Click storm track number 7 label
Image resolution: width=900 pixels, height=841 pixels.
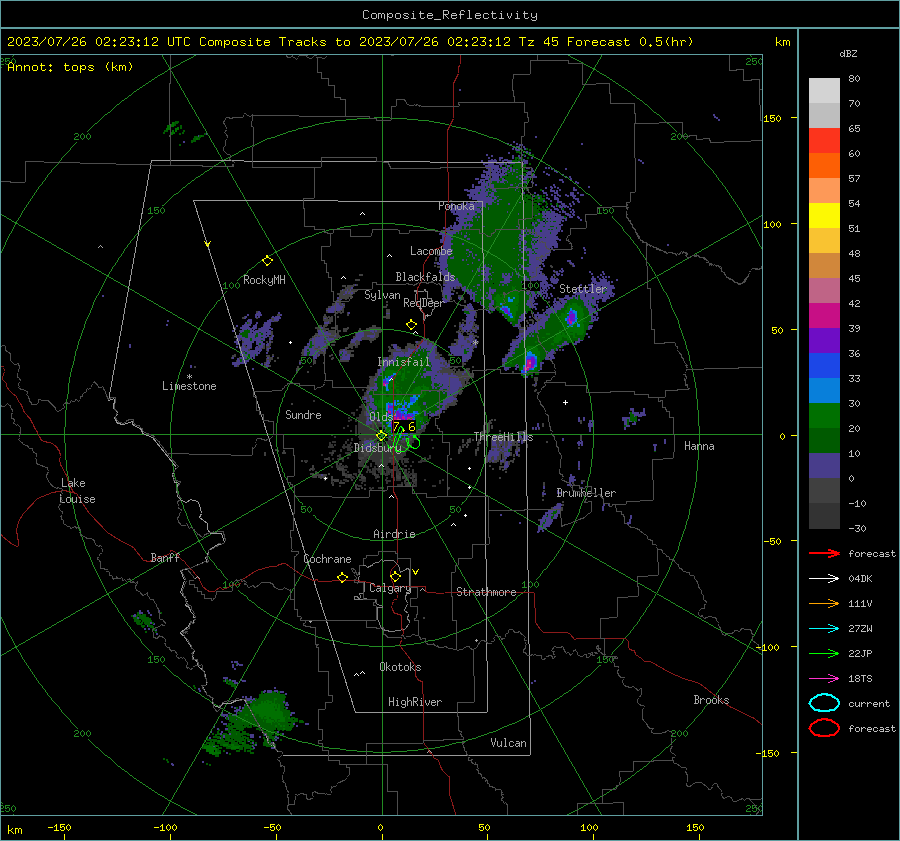[x=395, y=427]
